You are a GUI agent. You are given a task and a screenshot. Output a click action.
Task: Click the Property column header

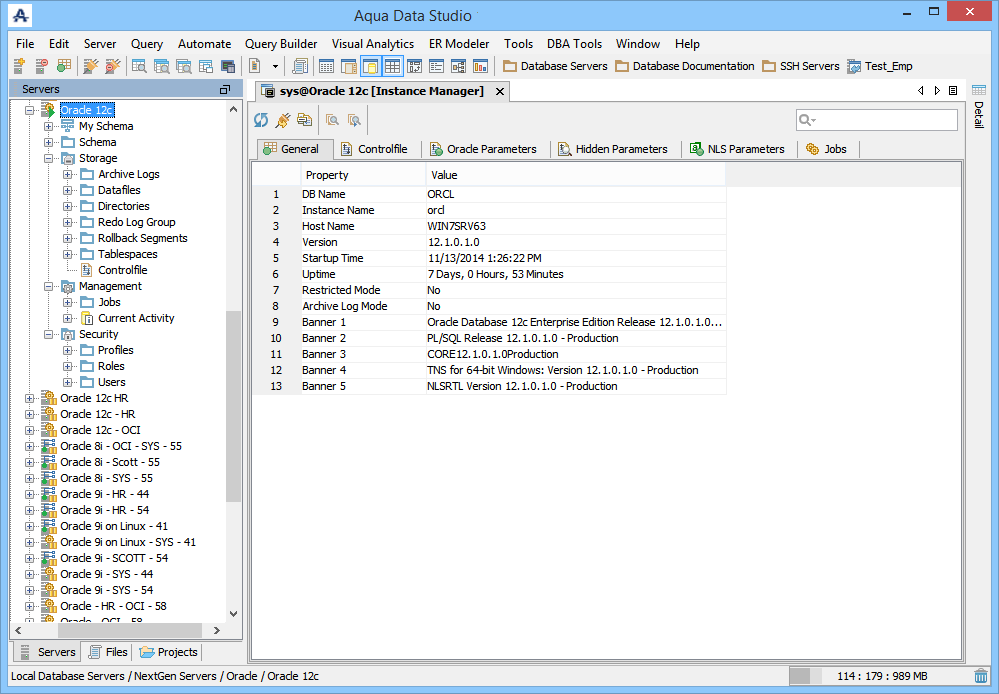pos(363,175)
